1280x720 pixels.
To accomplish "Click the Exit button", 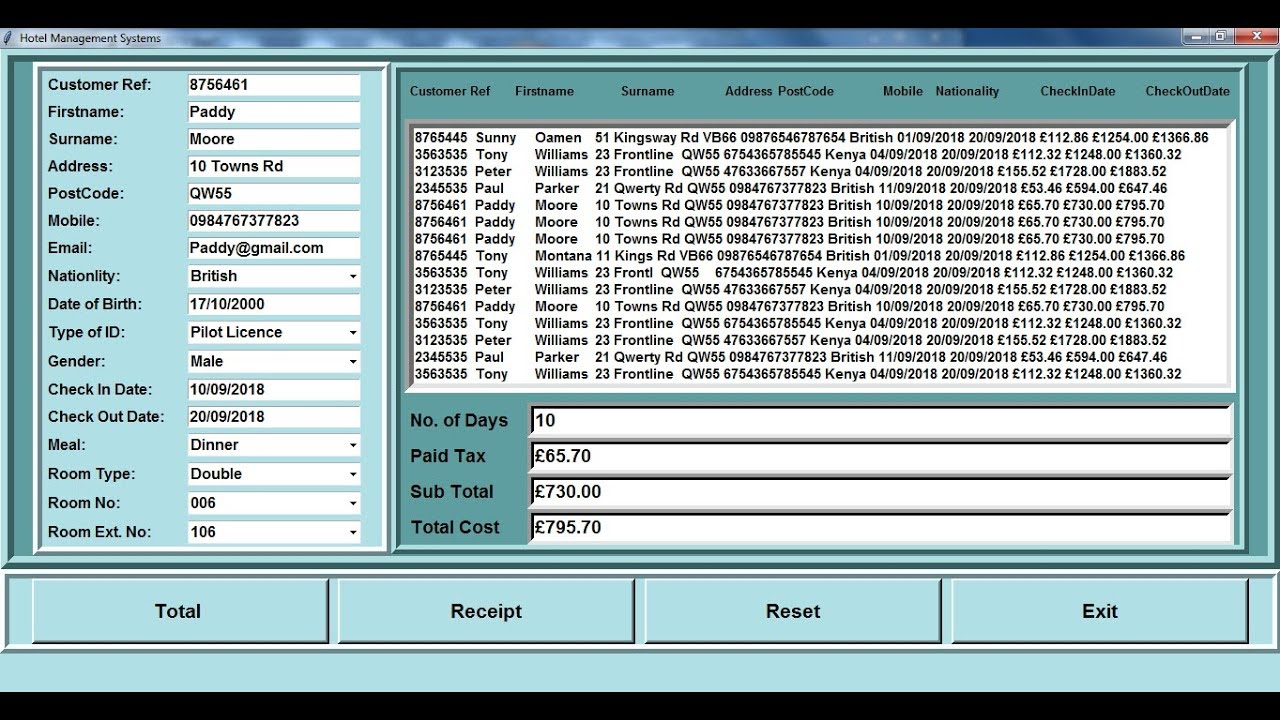I will point(1099,611).
